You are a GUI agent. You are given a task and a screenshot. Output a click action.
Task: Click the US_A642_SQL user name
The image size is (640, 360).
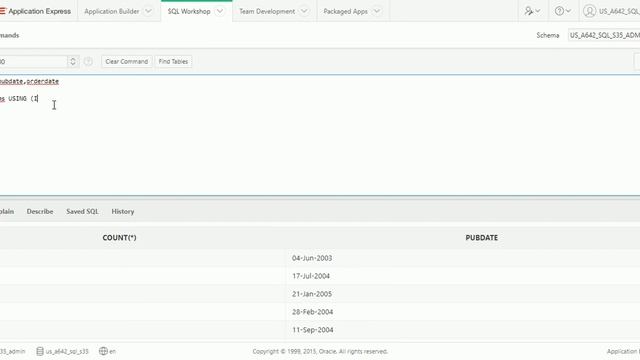click(619, 11)
